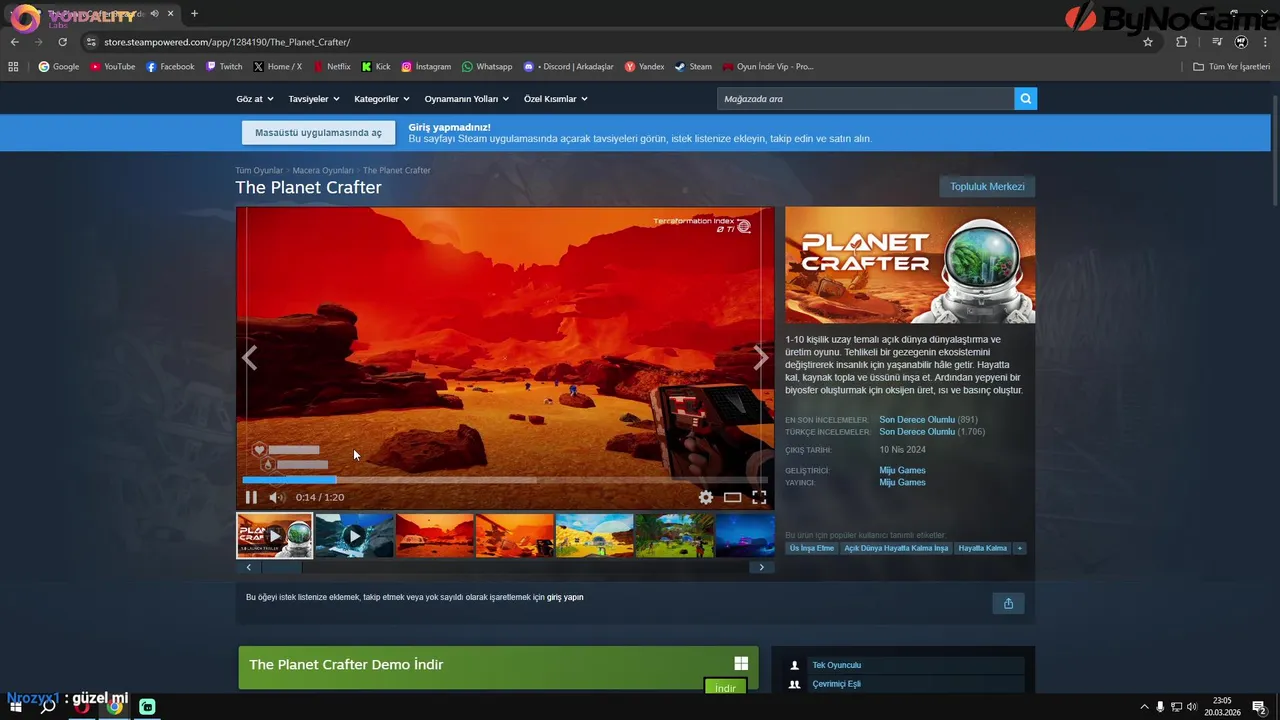Open the Instagram bookmark
The width and height of the screenshot is (1280, 720).
[x=426, y=67]
